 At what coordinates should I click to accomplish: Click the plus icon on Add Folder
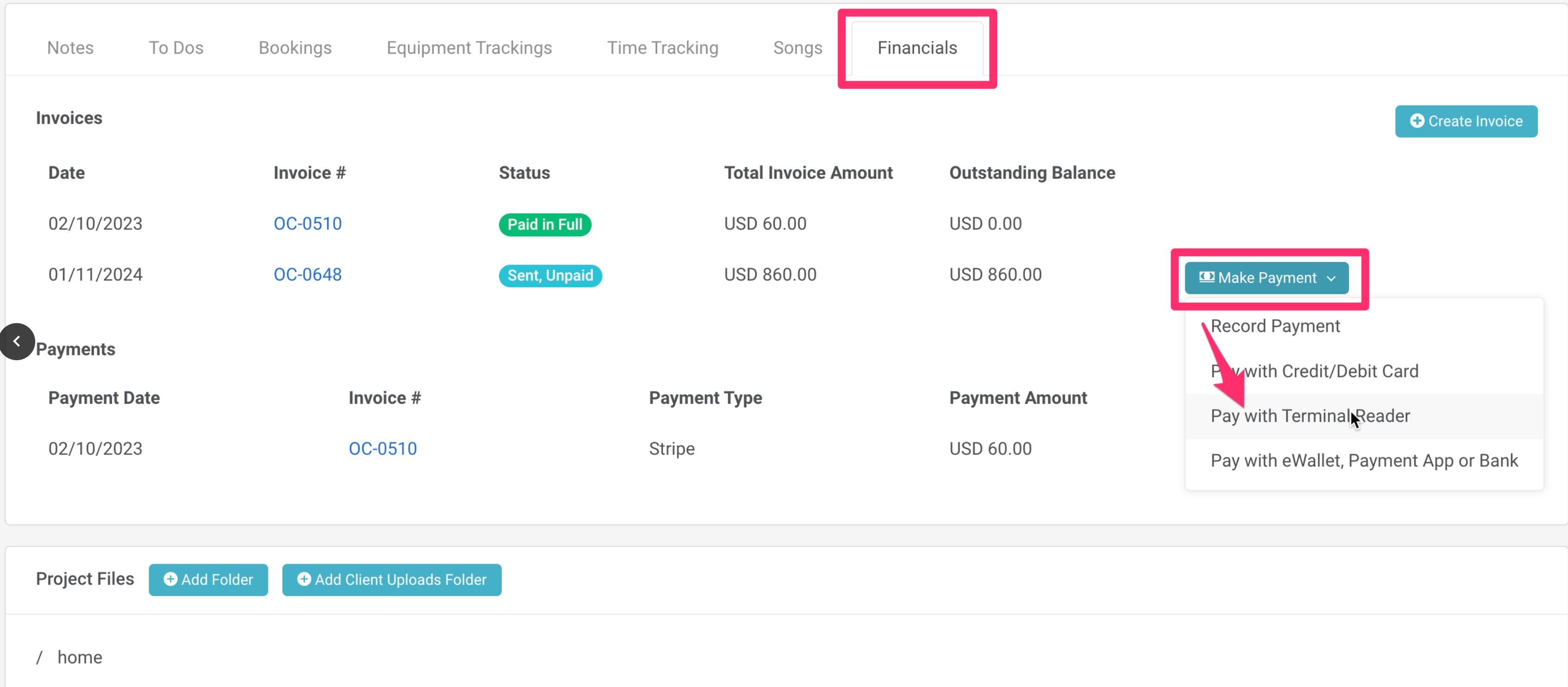click(x=171, y=579)
